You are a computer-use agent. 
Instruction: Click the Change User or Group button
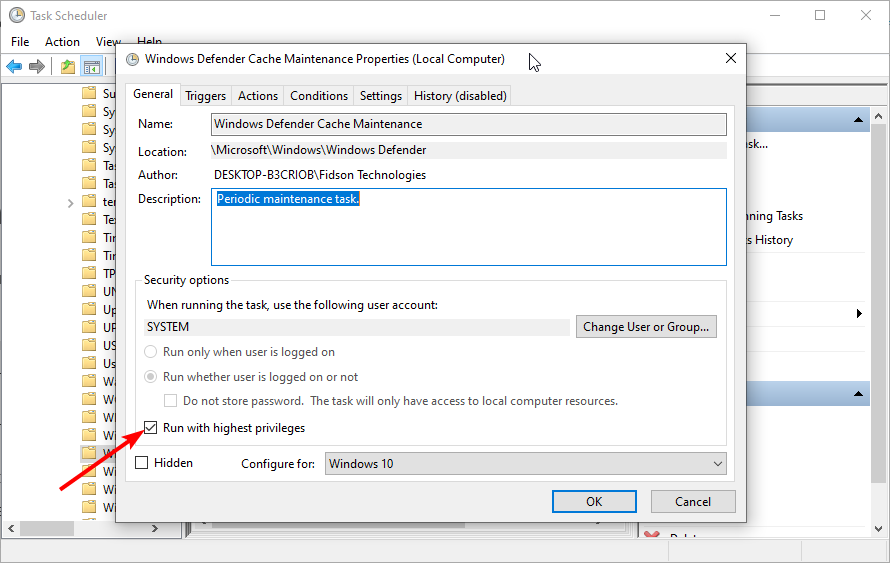(x=646, y=327)
